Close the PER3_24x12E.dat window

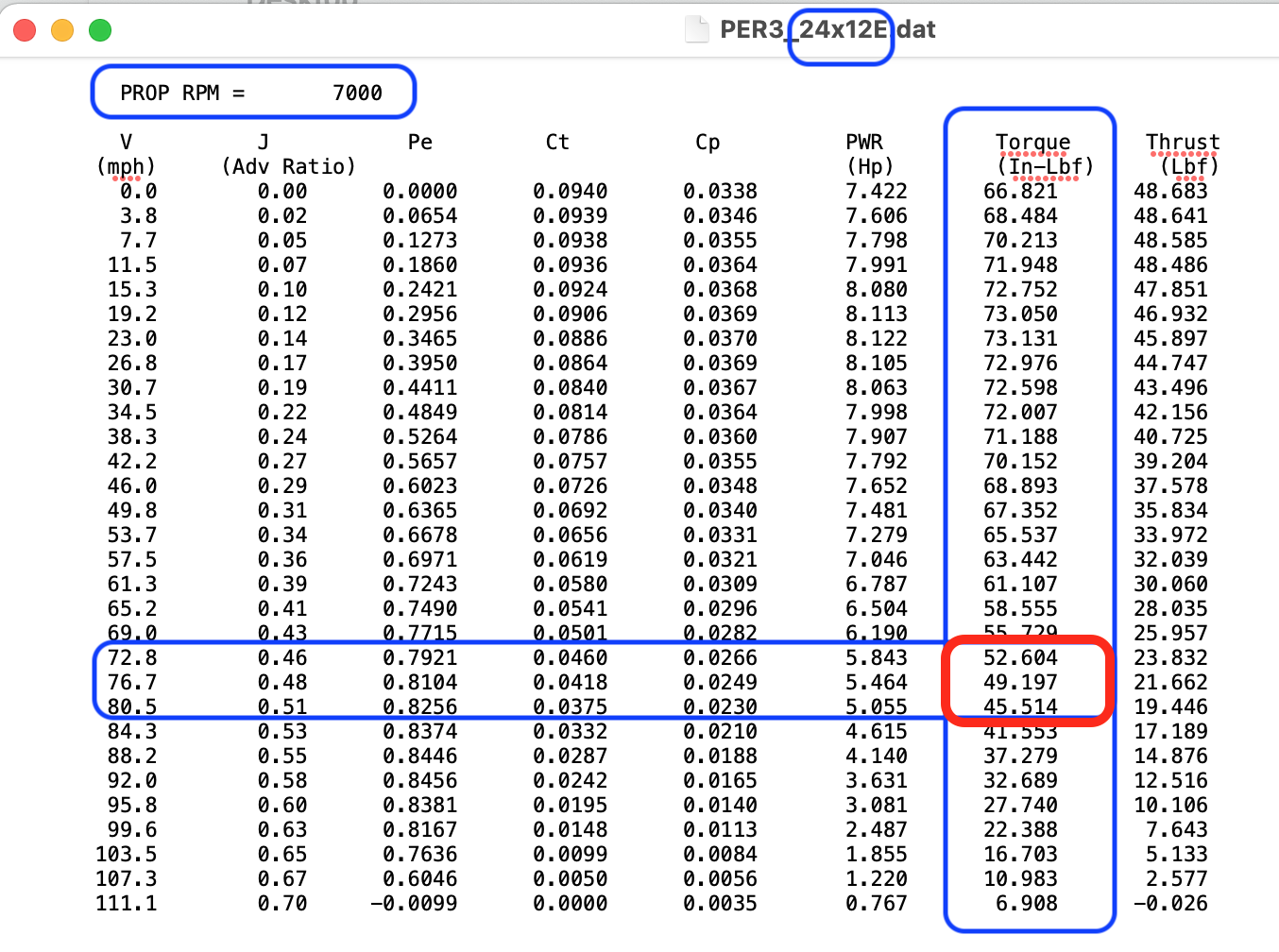point(25,30)
